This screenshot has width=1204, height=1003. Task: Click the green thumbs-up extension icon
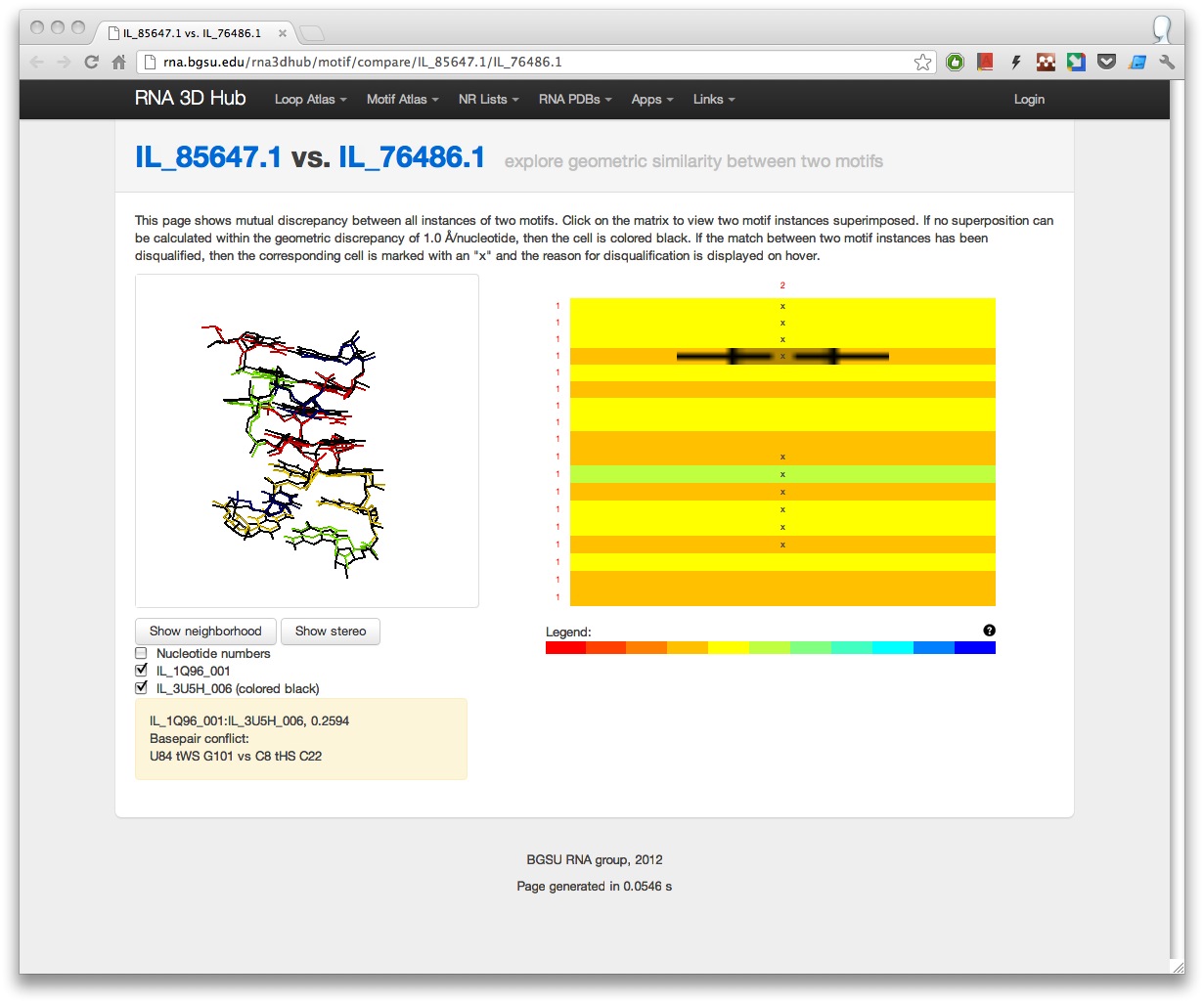tap(955, 63)
